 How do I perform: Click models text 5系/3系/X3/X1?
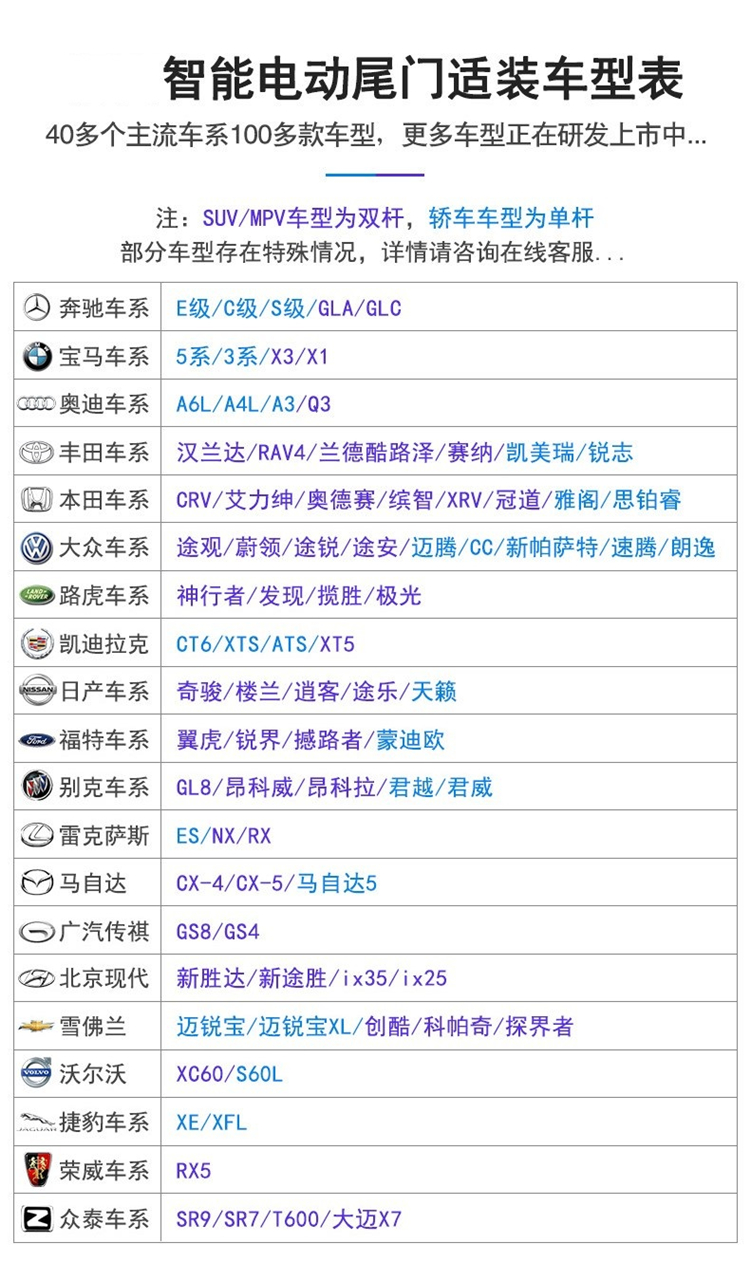(x=252, y=356)
